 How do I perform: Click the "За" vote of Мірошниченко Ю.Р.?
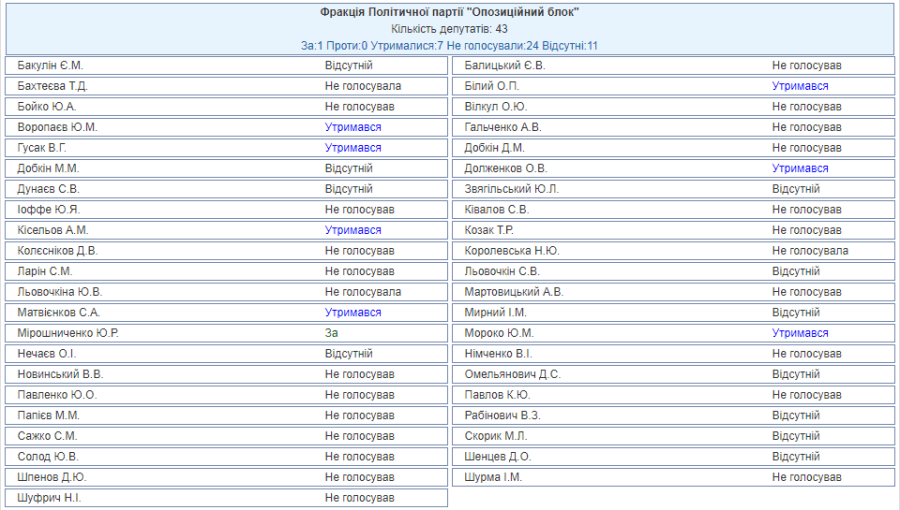pos(332,333)
